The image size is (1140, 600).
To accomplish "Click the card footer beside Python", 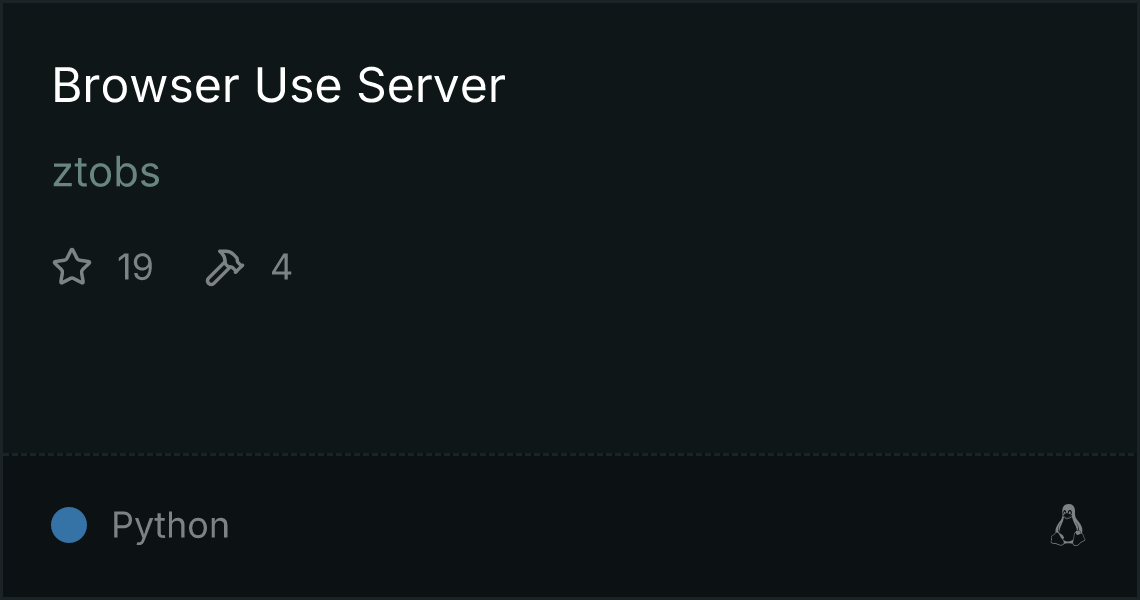I will coord(618,525).
